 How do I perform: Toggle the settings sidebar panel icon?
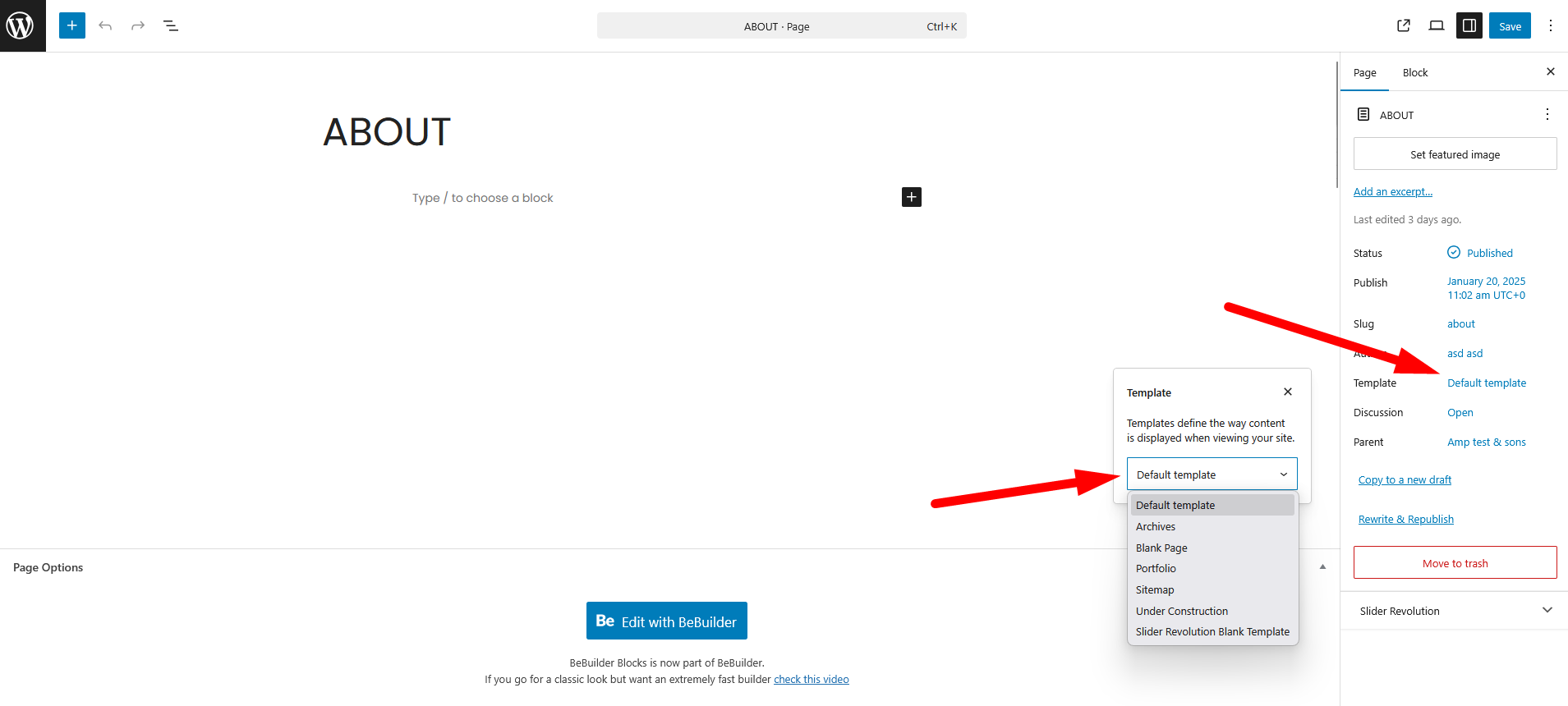pos(1469,25)
